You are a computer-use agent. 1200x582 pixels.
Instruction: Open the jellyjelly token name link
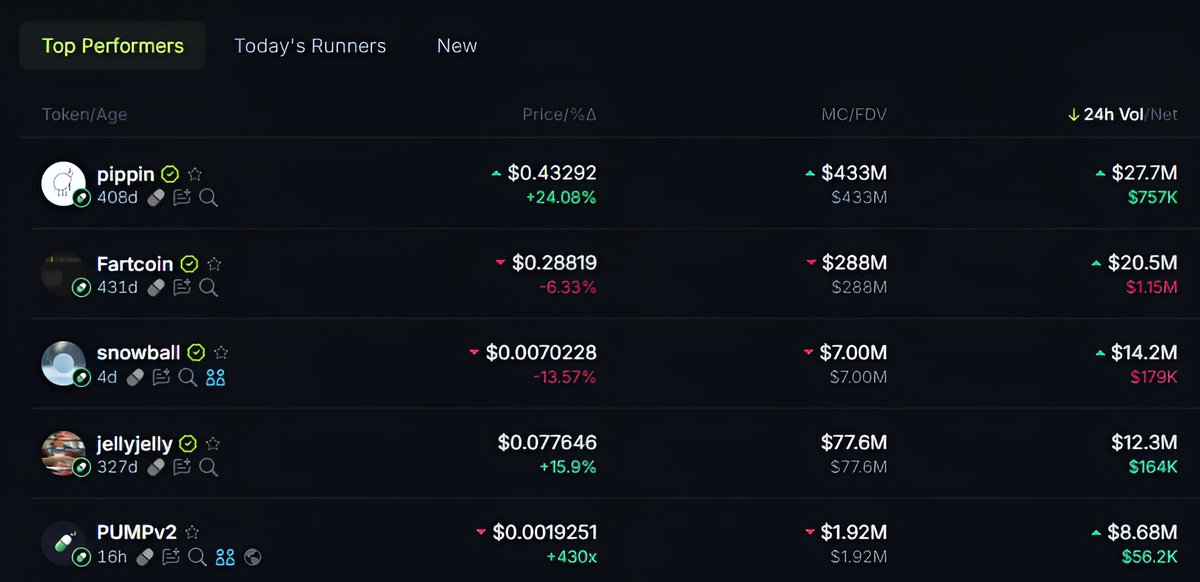coord(134,443)
